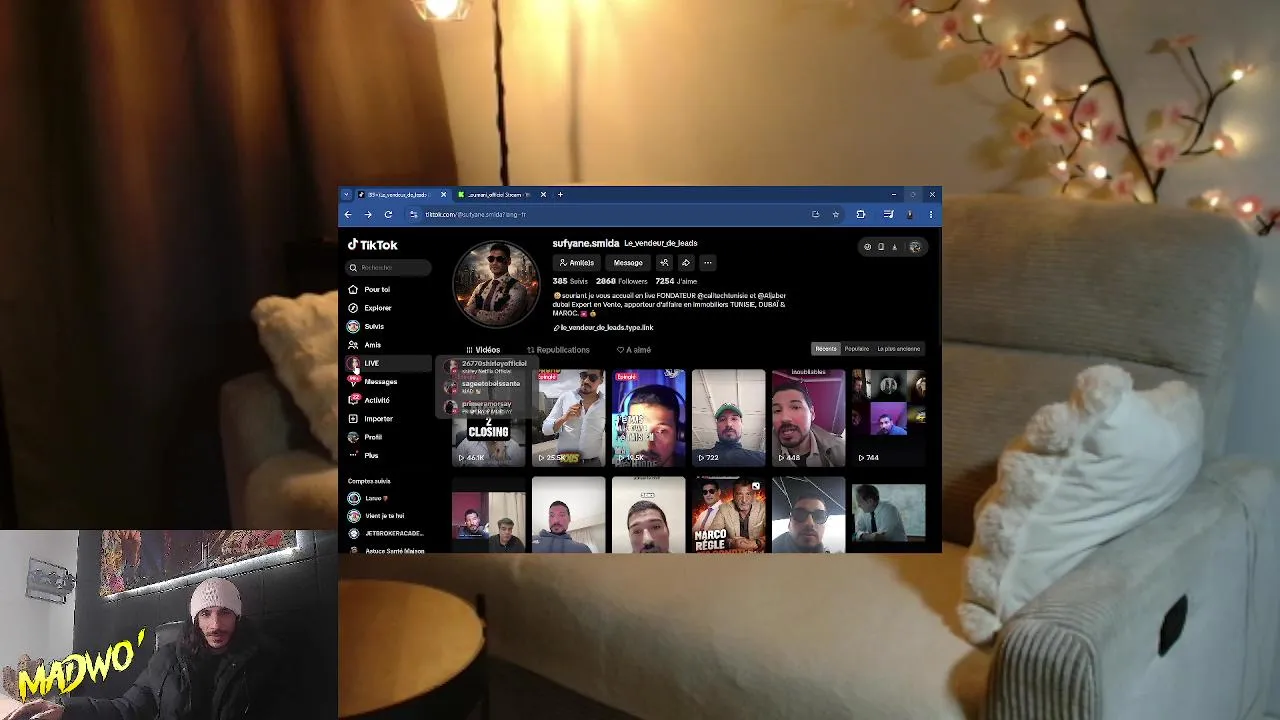Reload the TikTok page
This screenshot has height=720, width=1280.
click(388, 214)
